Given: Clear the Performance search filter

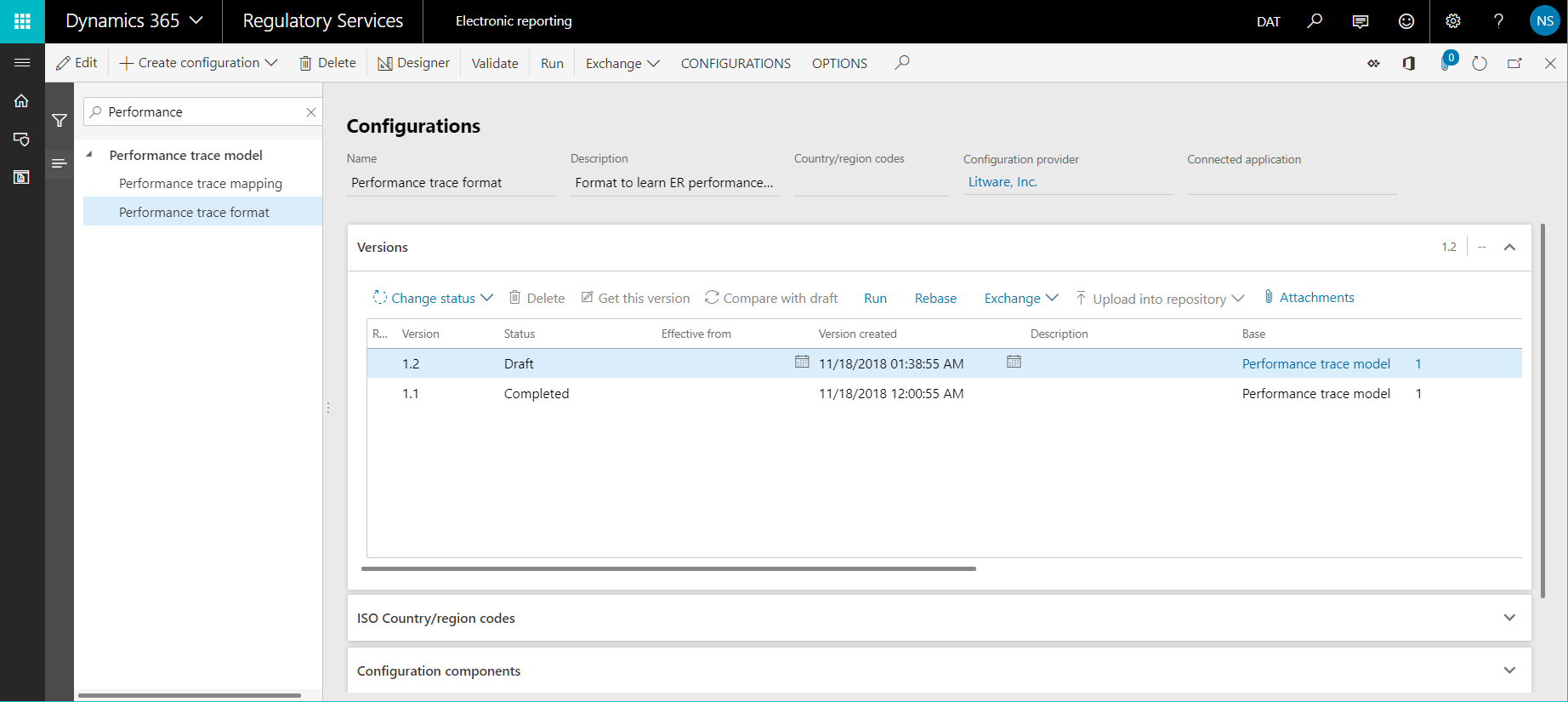Looking at the screenshot, I should pyautogui.click(x=311, y=112).
